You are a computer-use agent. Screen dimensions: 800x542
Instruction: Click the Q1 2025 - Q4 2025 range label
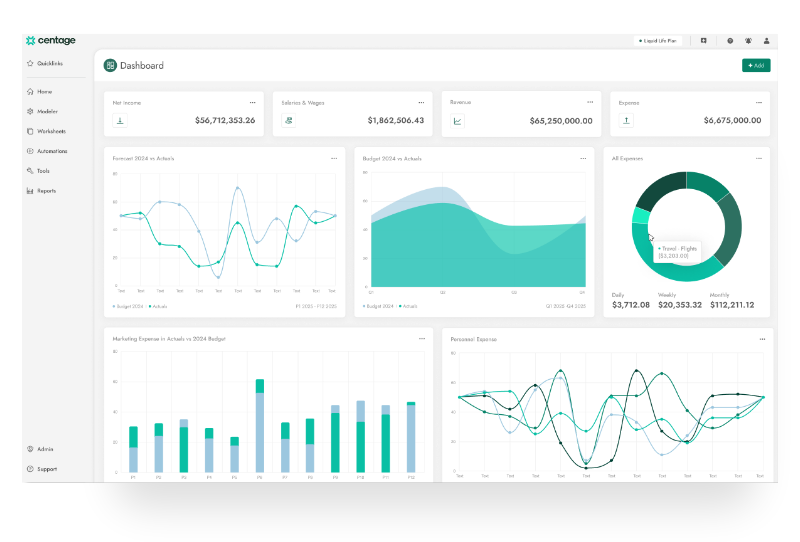(x=566, y=306)
